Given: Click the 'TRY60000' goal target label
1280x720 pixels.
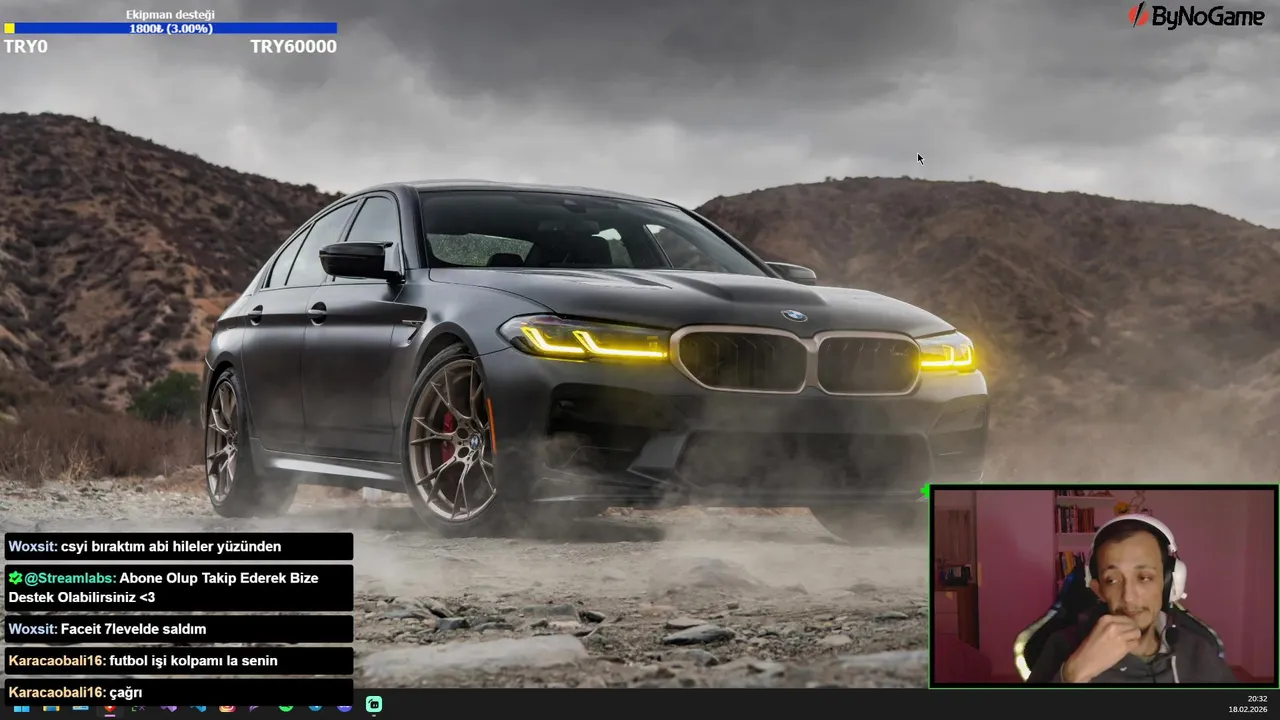Looking at the screenshot, I should 293,47.
